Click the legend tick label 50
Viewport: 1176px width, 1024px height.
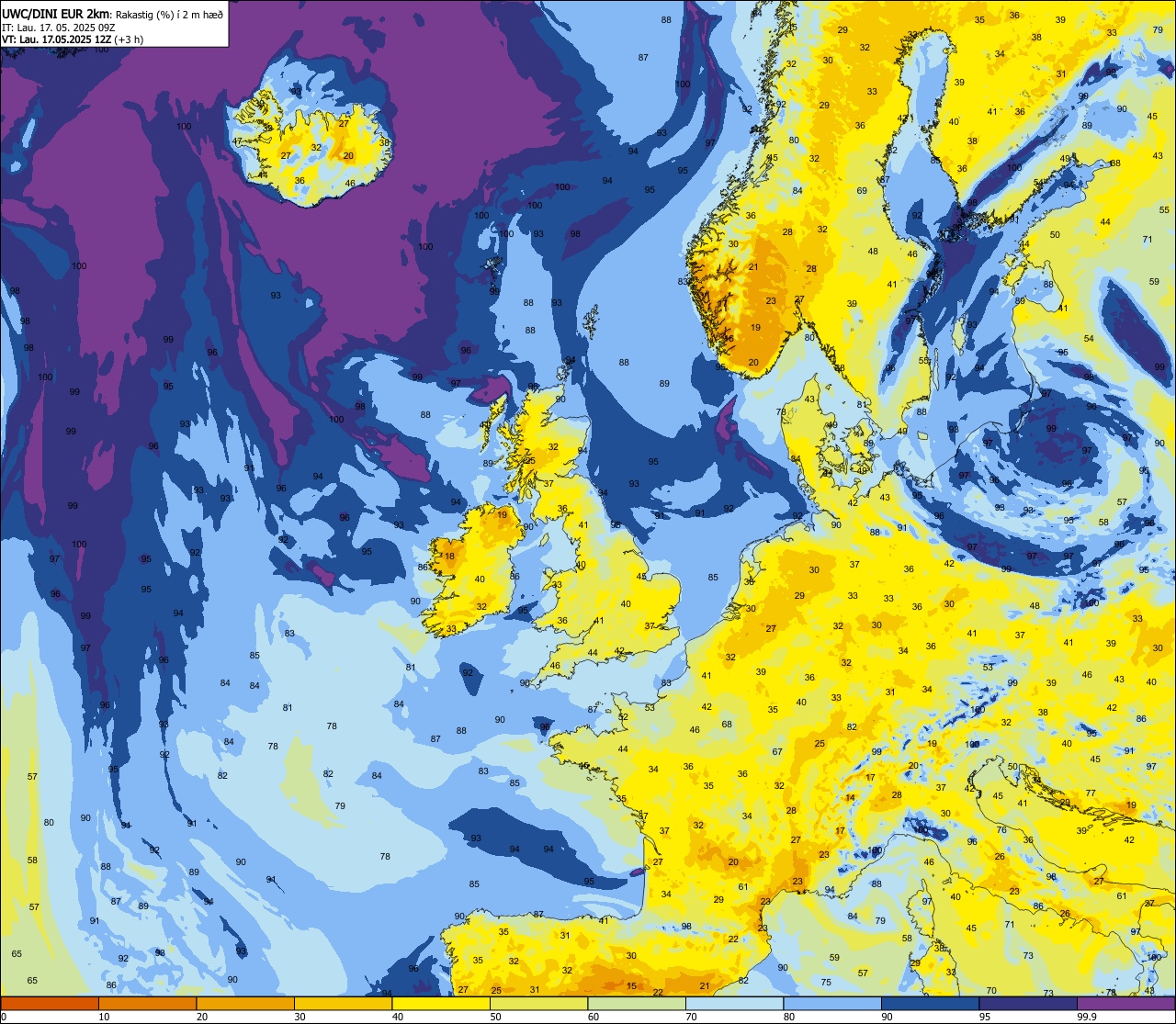(x=495, y=1017)
